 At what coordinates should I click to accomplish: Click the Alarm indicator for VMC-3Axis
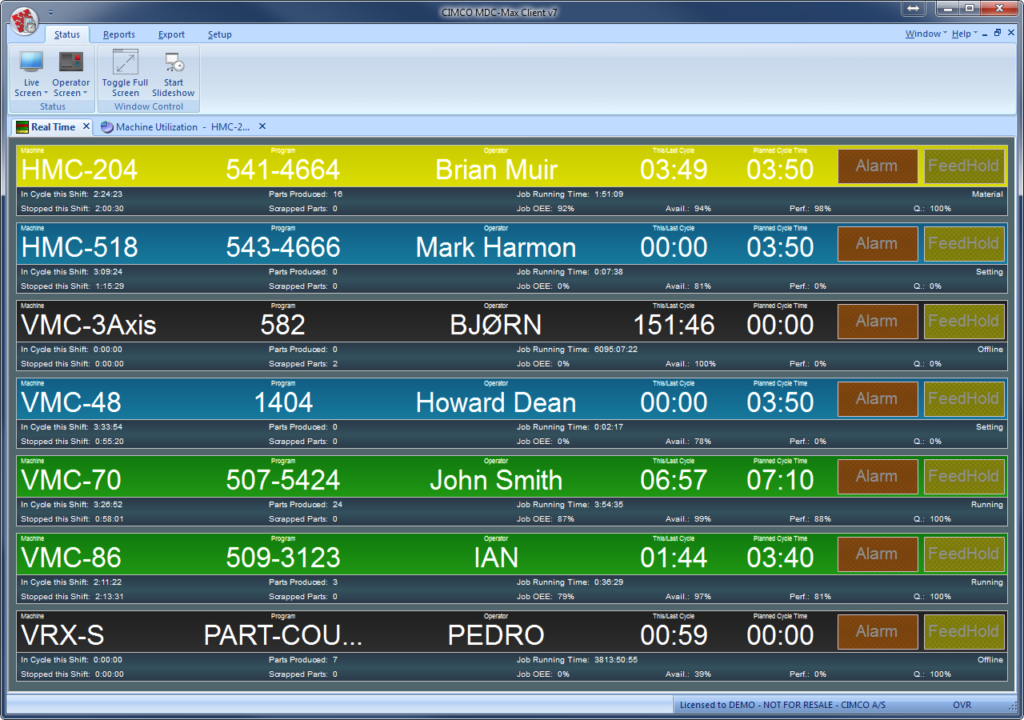877,321
